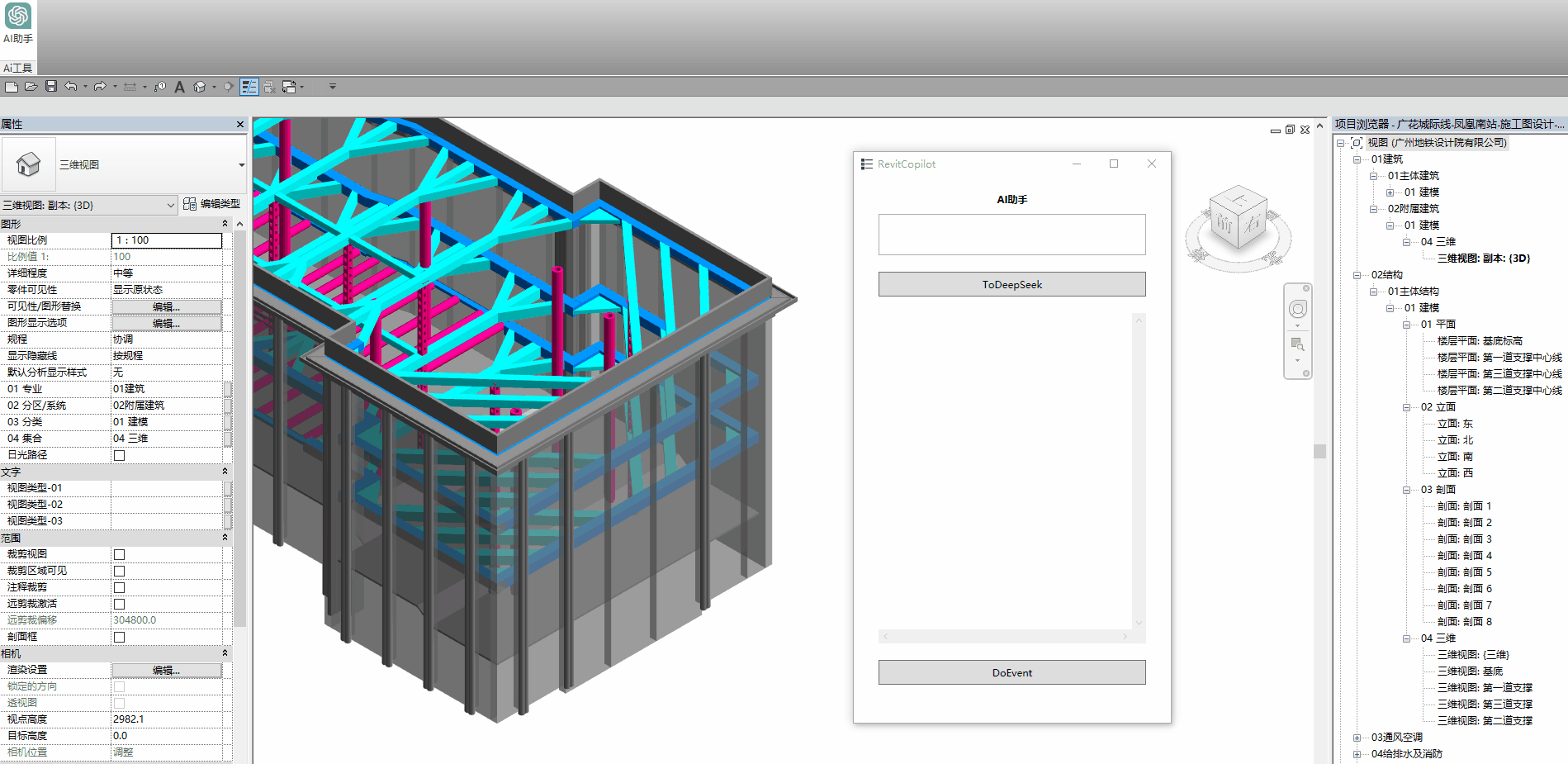Click the Open folder icon in quick access toolbar
The height and width of the screenshot is (764, 1568).
31,87
